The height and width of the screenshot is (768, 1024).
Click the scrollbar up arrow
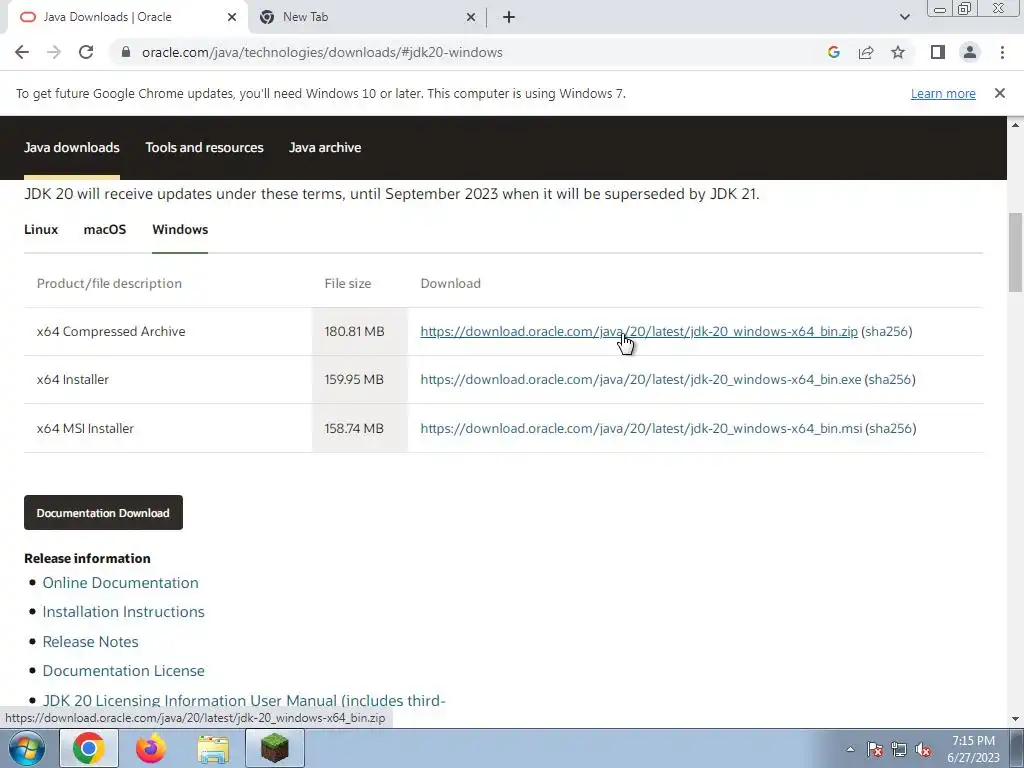pyautogui.click(x=1015, y=124)
